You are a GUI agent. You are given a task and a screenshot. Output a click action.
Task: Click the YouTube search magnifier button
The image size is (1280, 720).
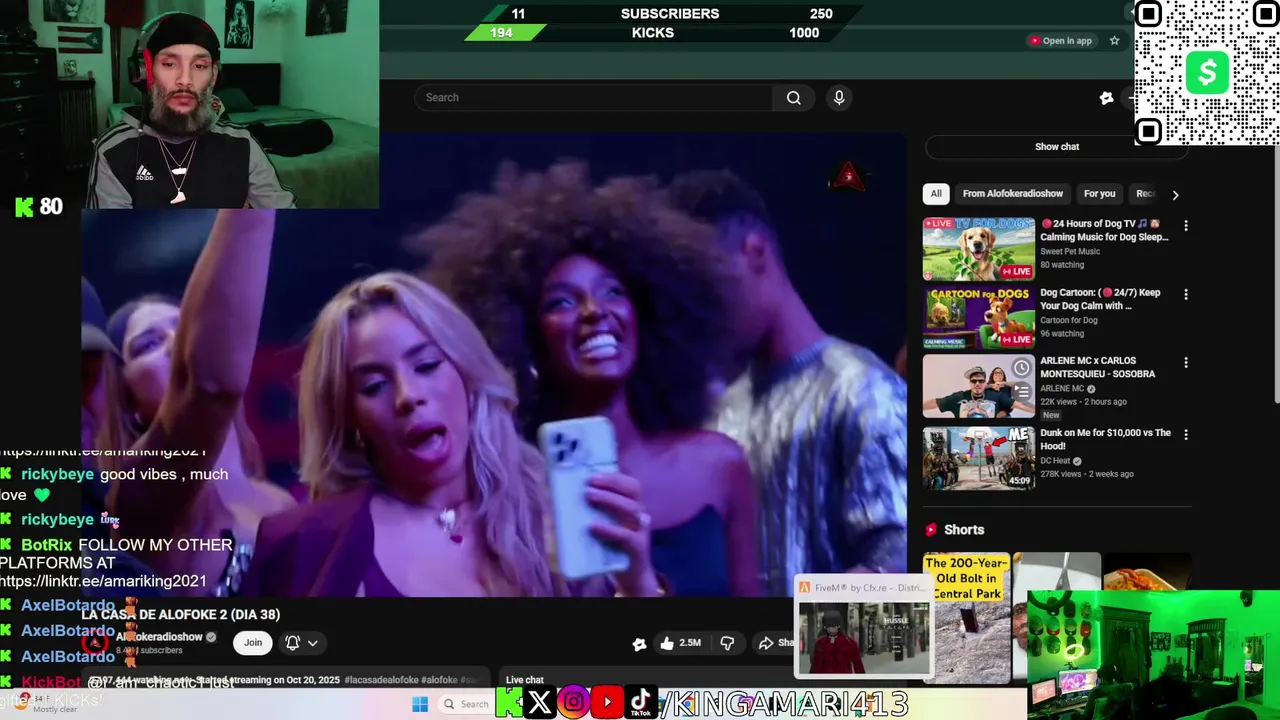[x=793, y=97]
